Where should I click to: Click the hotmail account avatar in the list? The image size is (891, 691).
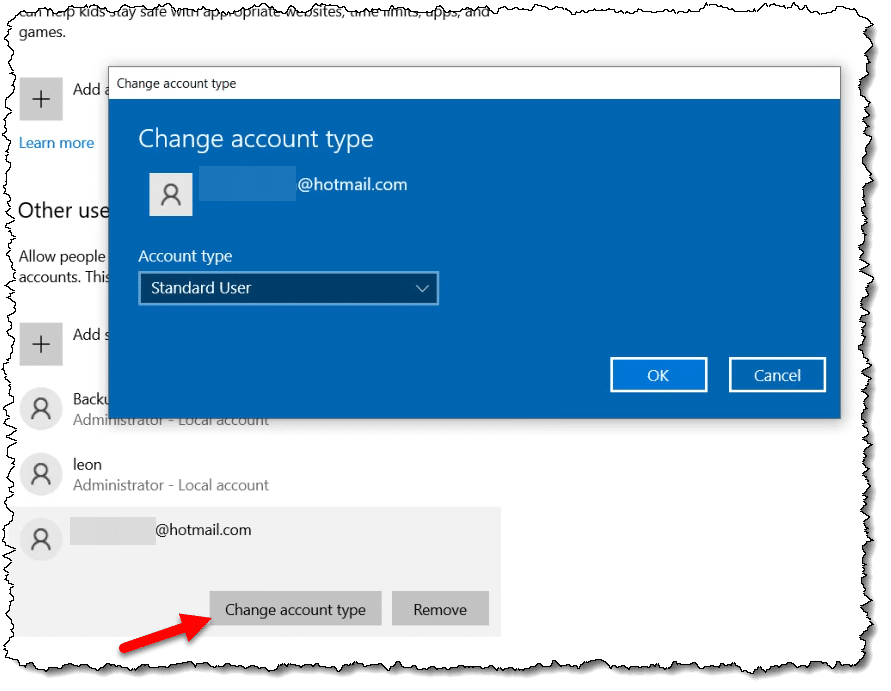tap(41, 539)
